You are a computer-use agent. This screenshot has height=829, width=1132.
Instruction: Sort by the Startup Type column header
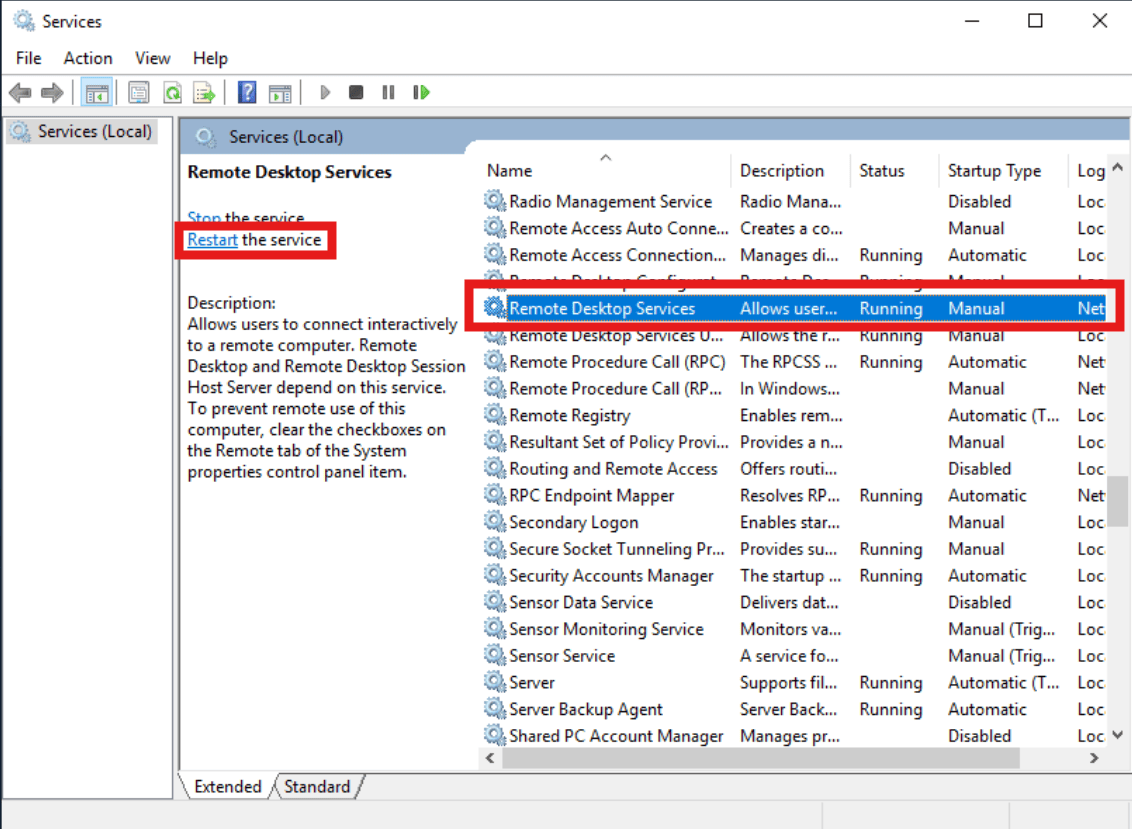(x=993, y=170)
